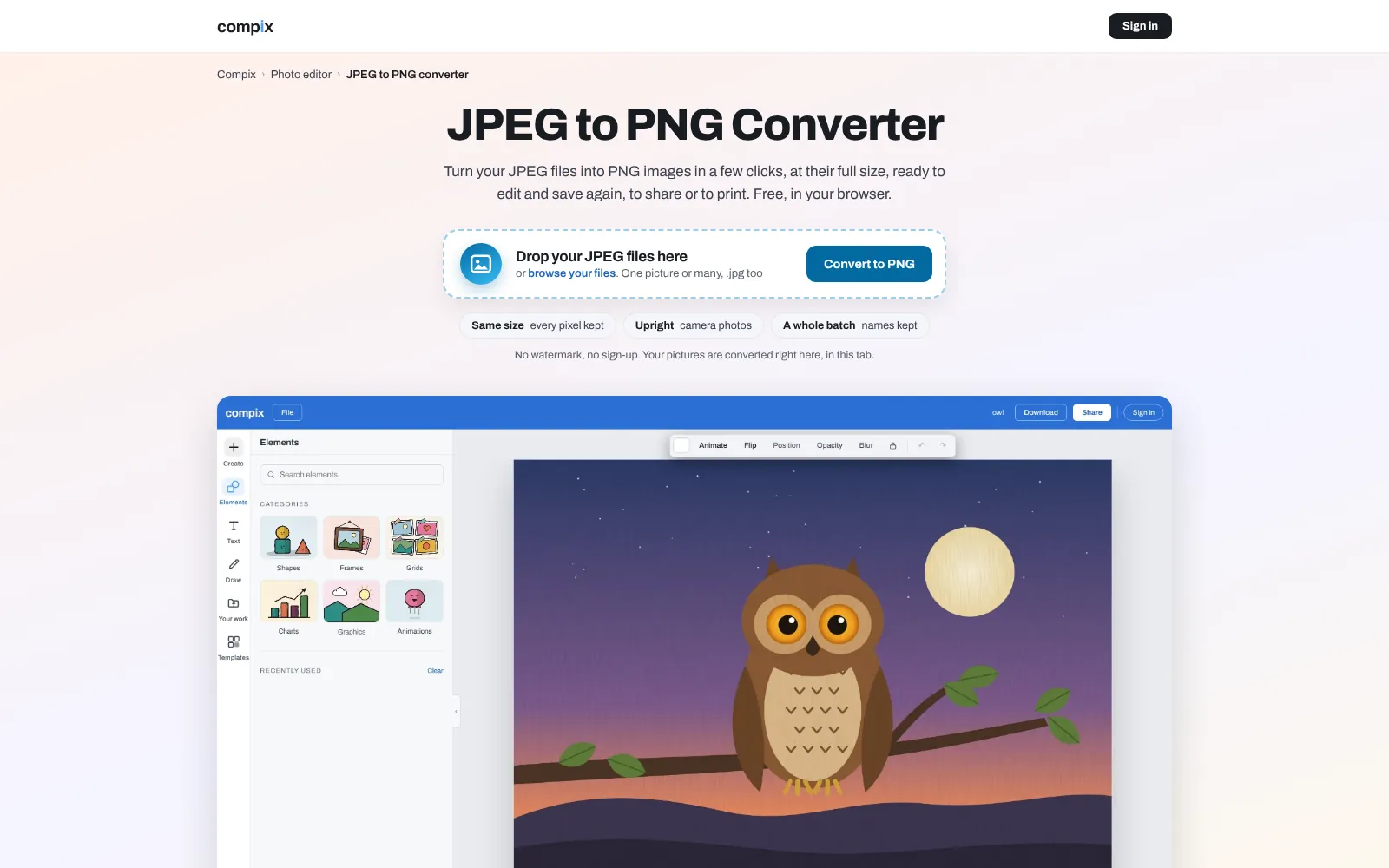Click the browse your files link
Image resolution: width=1389 pixels, height=868 pixels.
coord(572,273)
